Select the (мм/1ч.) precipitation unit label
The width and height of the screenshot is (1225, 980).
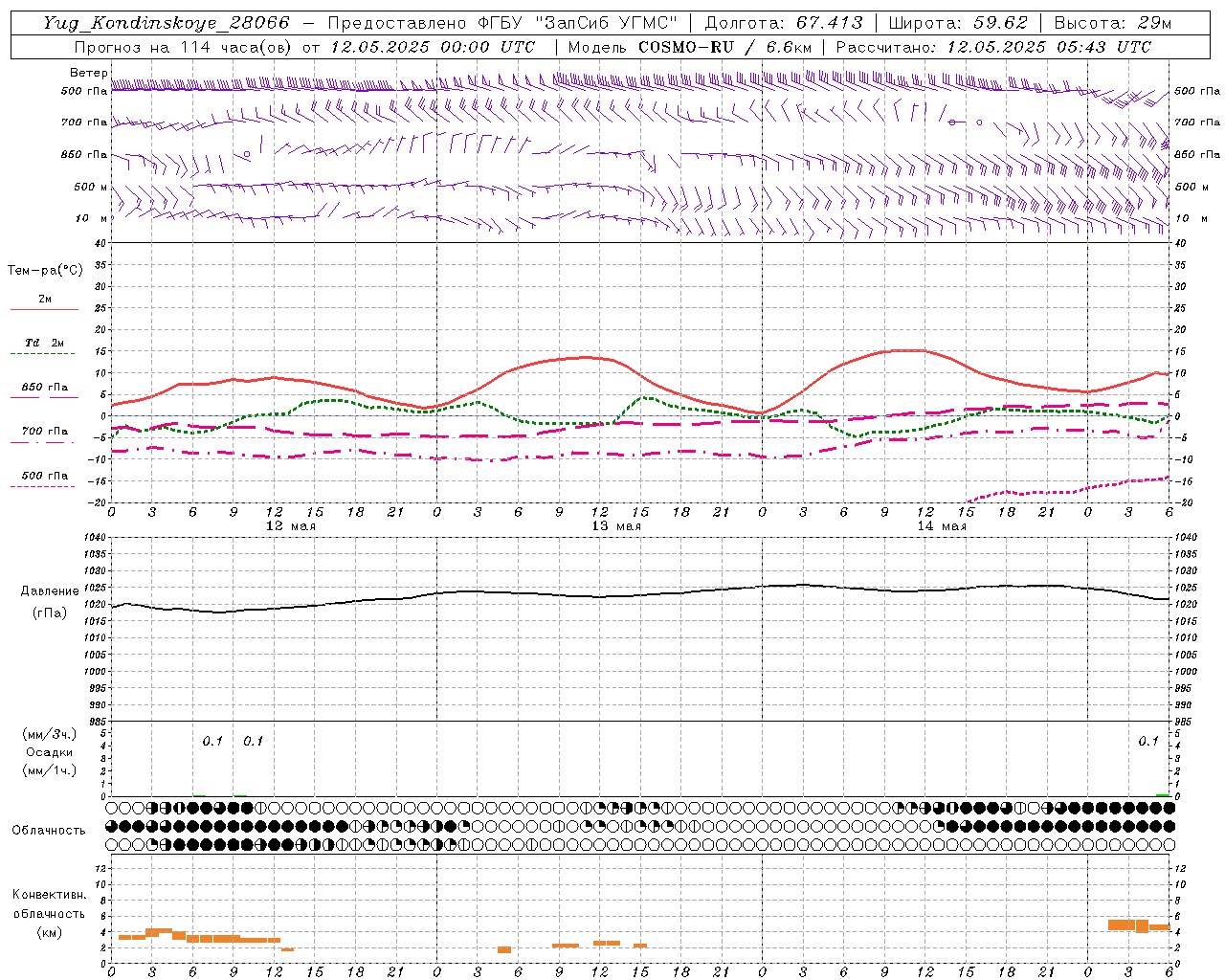pos(49,770)
